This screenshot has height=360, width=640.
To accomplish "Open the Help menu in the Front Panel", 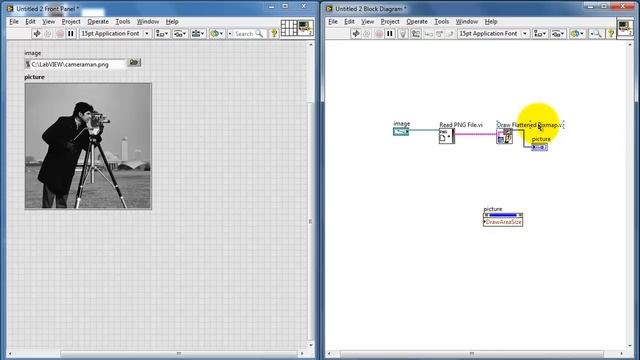I will pyautogui.click(x=172, y=21).
